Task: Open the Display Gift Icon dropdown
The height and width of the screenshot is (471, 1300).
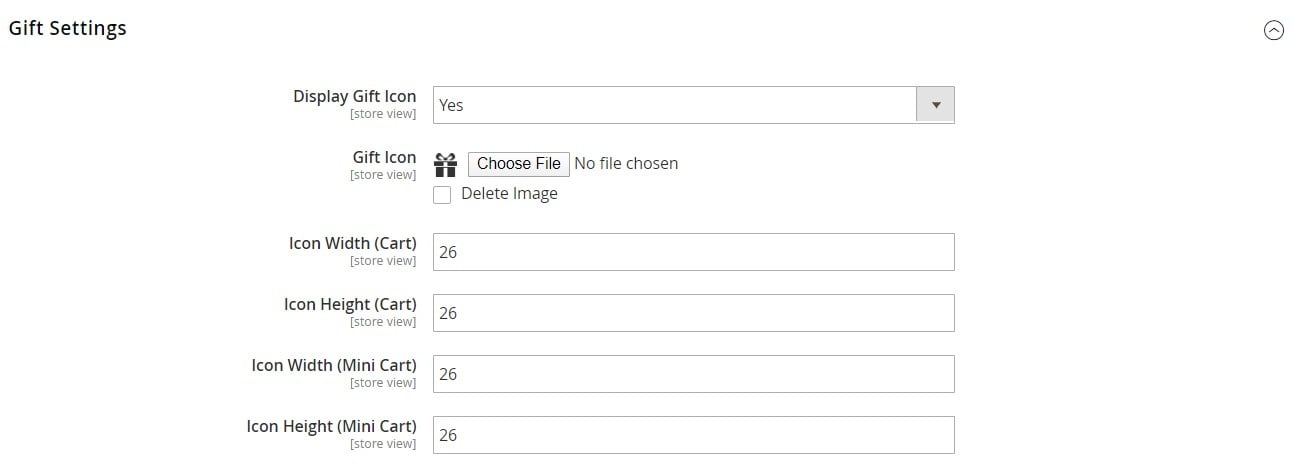Action: point(693,105)
